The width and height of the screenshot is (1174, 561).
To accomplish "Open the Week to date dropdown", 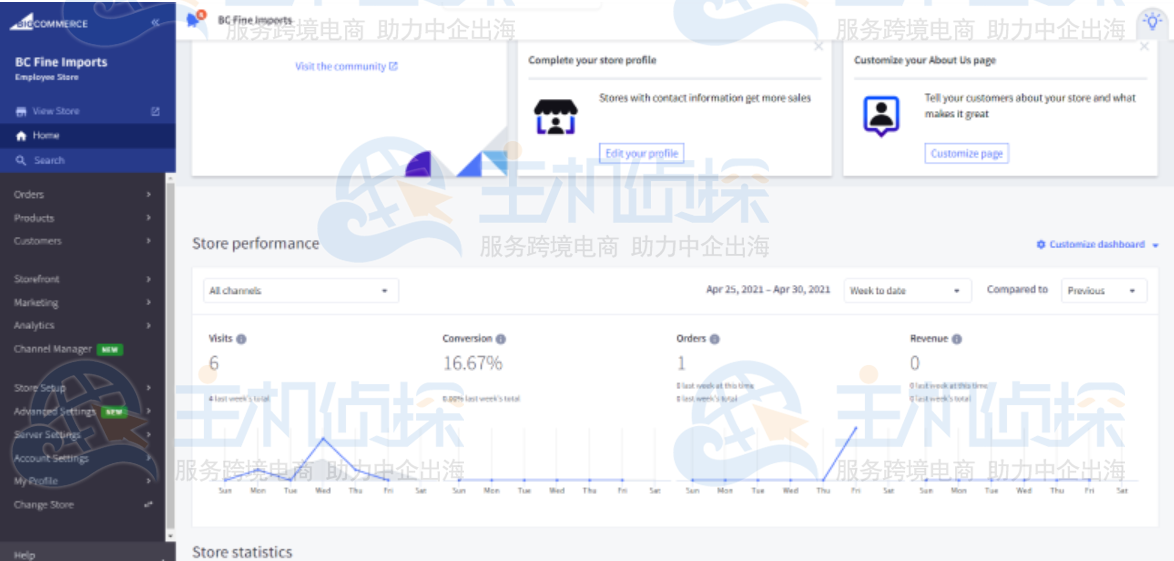I will coord(907,291).
